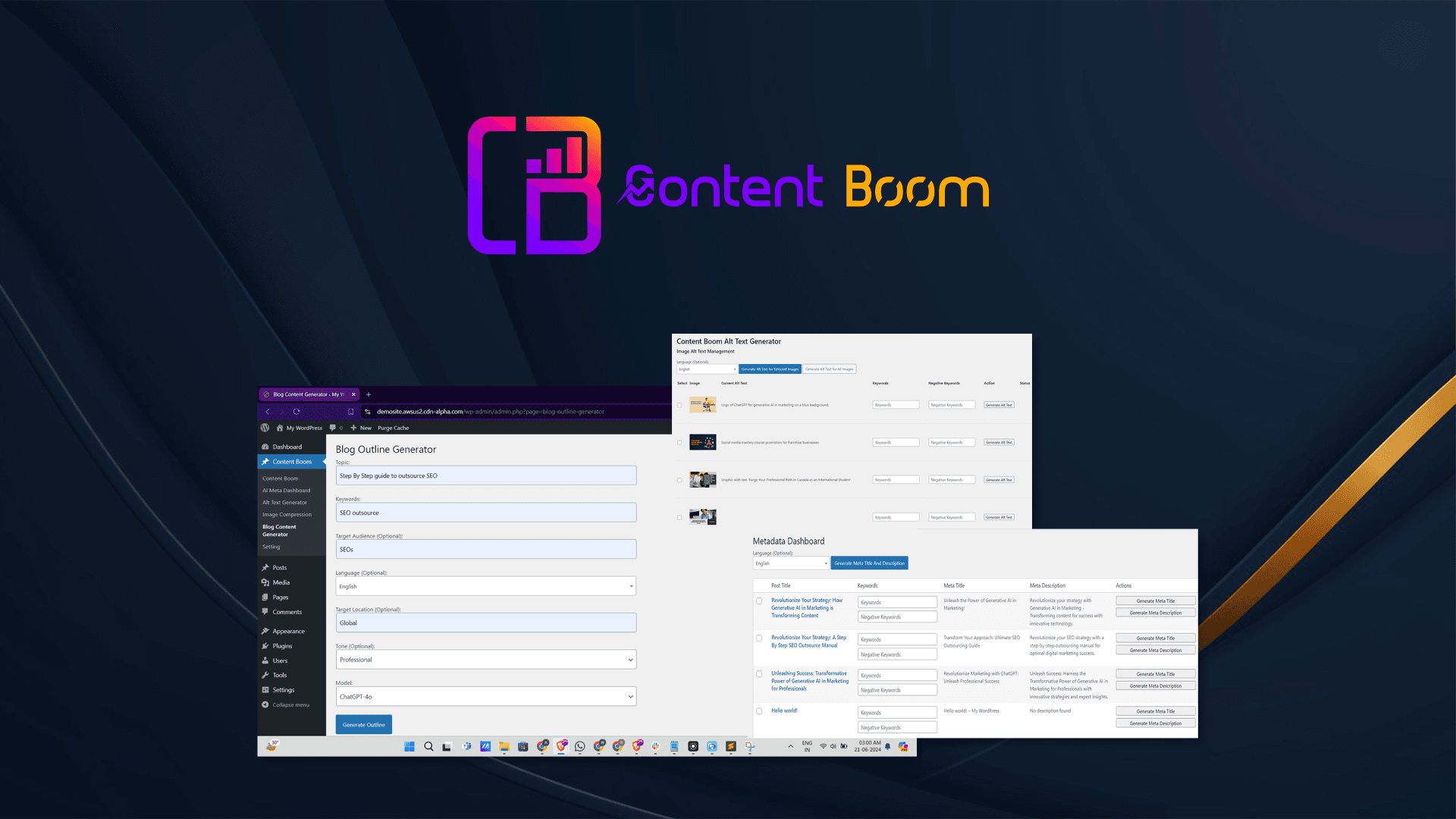Viewport: 1456px width, 819px height.
Task: Open the Model dropdown showing ChatGPT-4o
Action: pos(485,696)
